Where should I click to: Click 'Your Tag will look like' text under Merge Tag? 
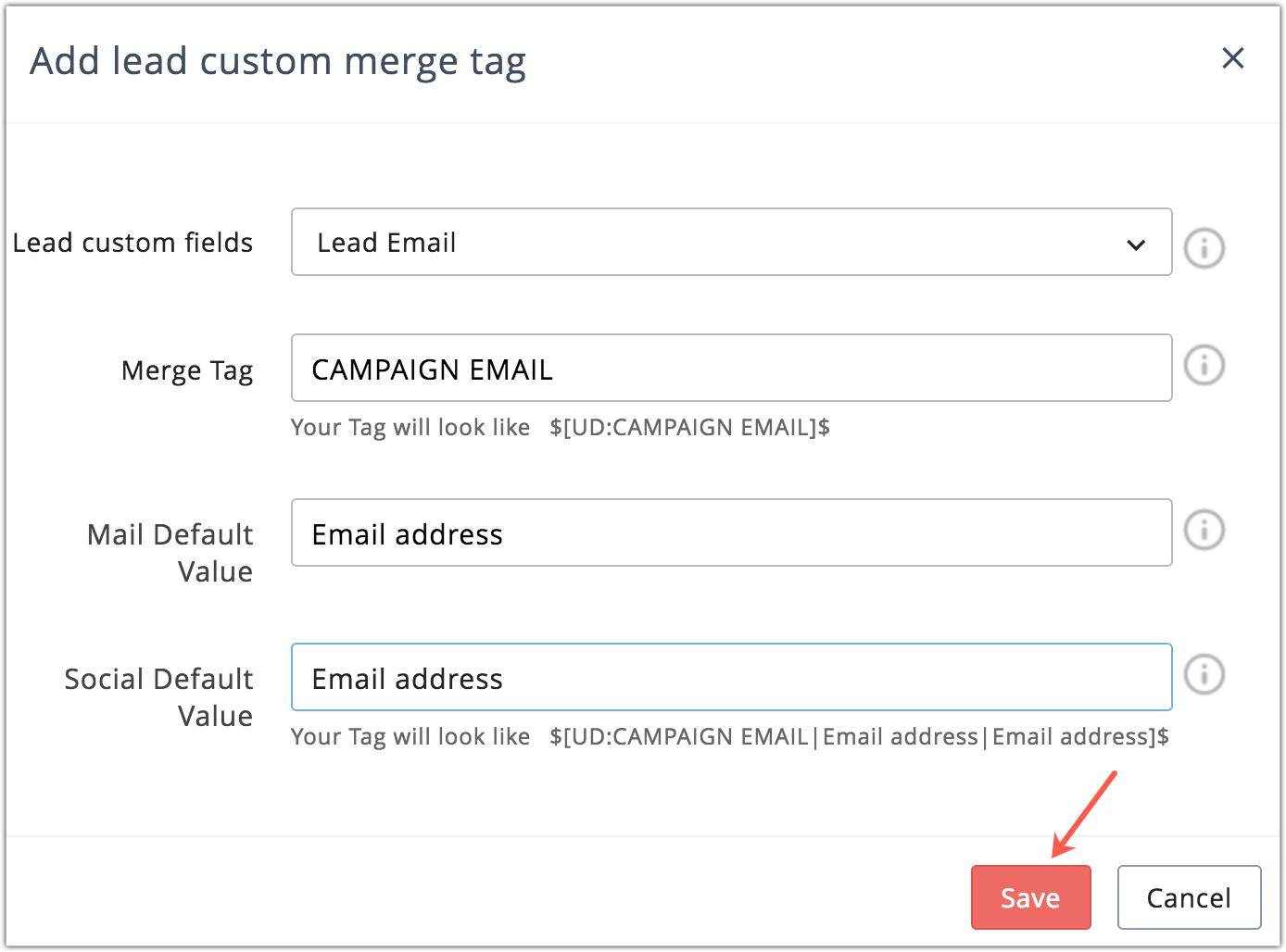pyautogui.click(x=410, y=427)
